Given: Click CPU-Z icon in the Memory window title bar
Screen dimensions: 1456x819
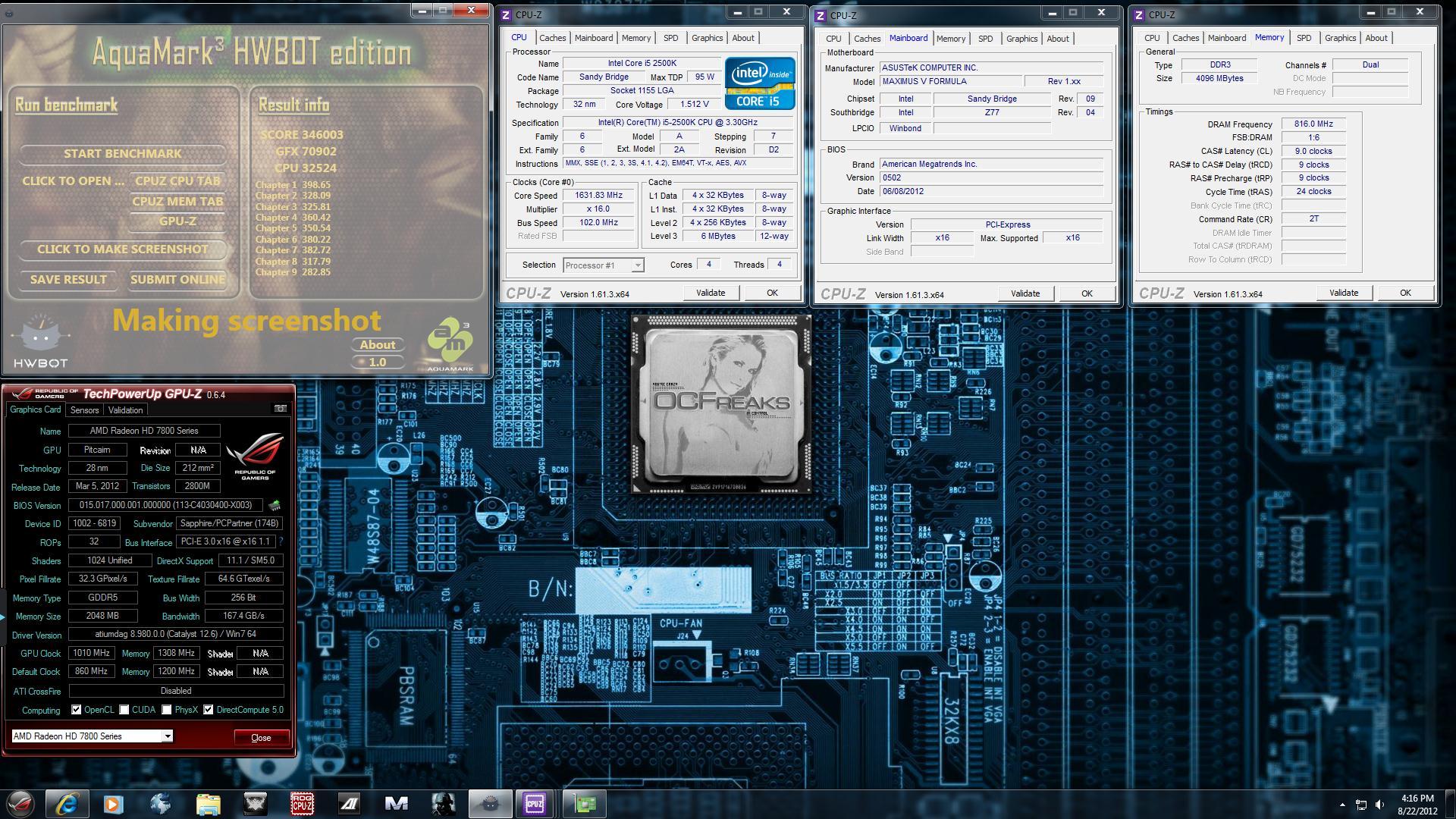Looking at the screenshot, I should click(1138, 15).
